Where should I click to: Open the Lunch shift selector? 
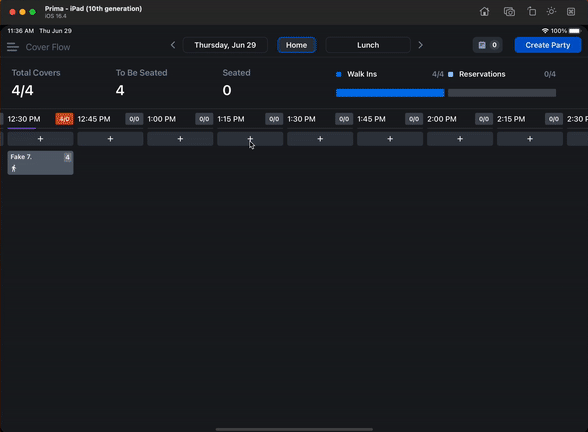pos(368,45)
